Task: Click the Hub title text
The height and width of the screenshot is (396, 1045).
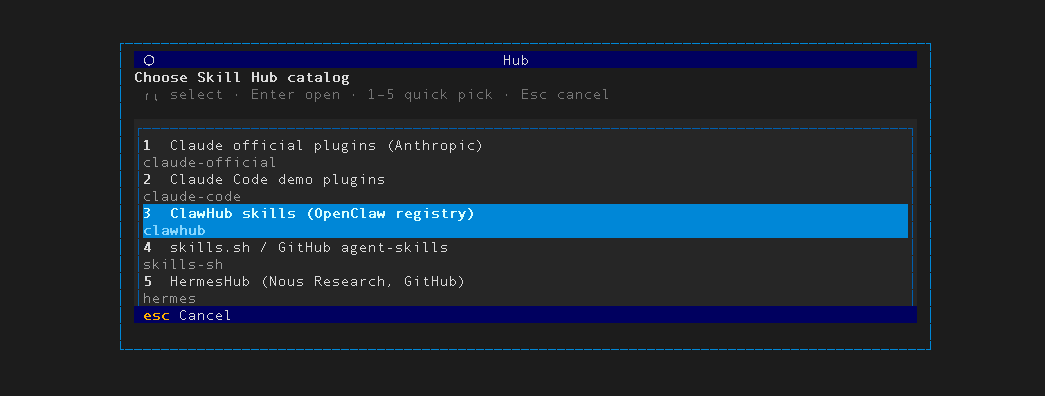Action: [x=516, y=60]
